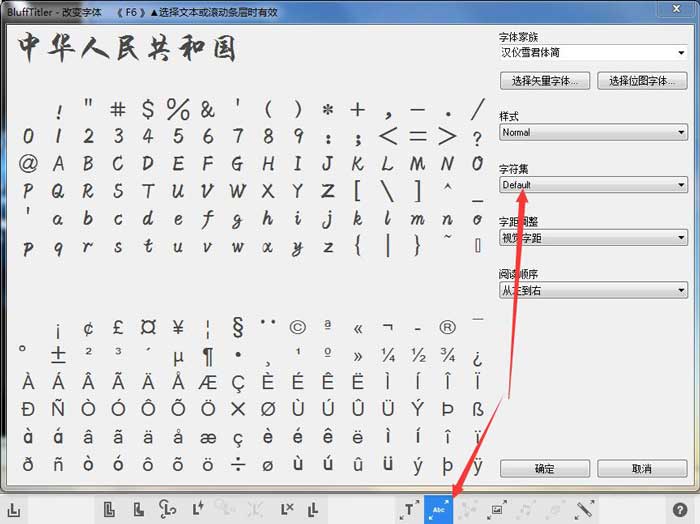The height and width of the screenshot is (524, 700).
Task: Click the 选择位图字体... button
Action: click(642, 81)
